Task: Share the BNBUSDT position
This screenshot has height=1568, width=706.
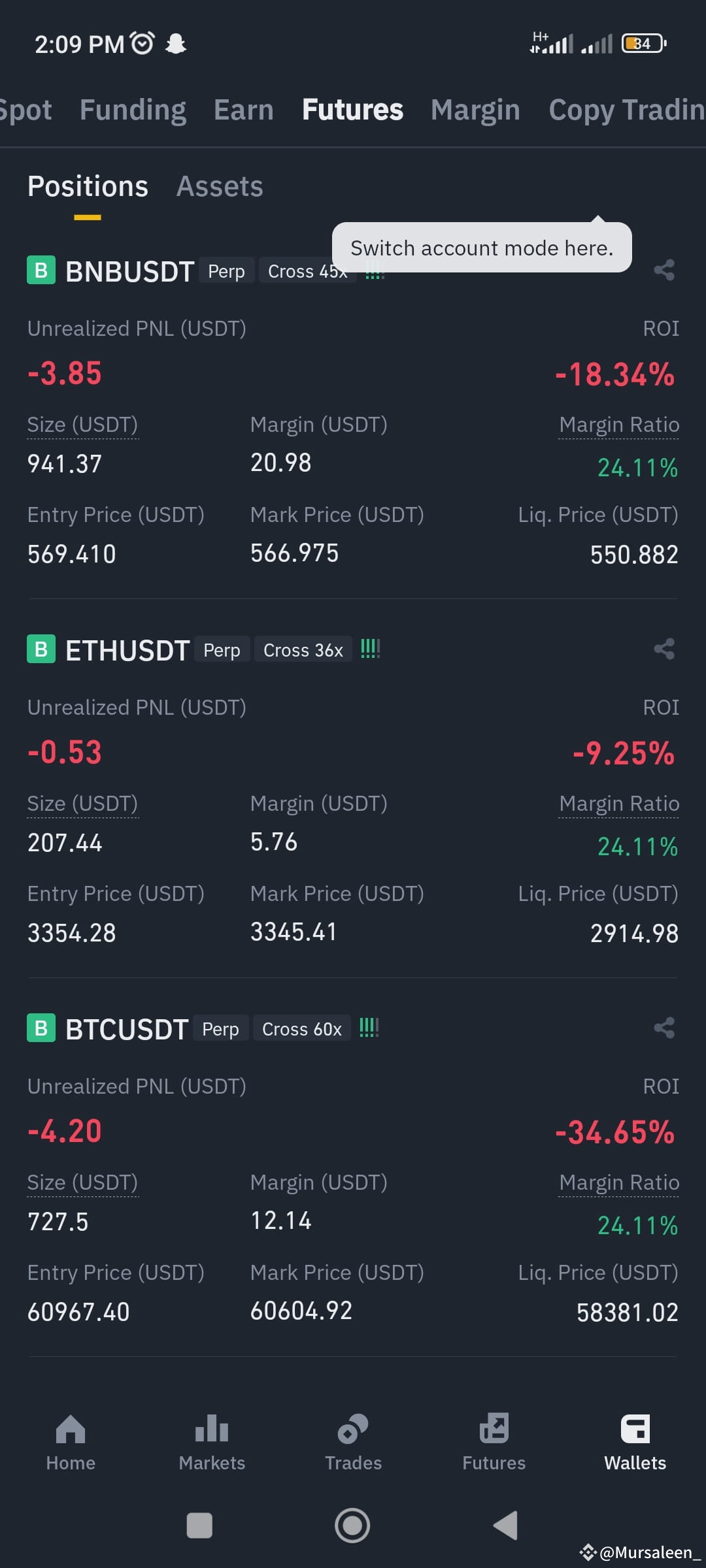Action: 664,270
